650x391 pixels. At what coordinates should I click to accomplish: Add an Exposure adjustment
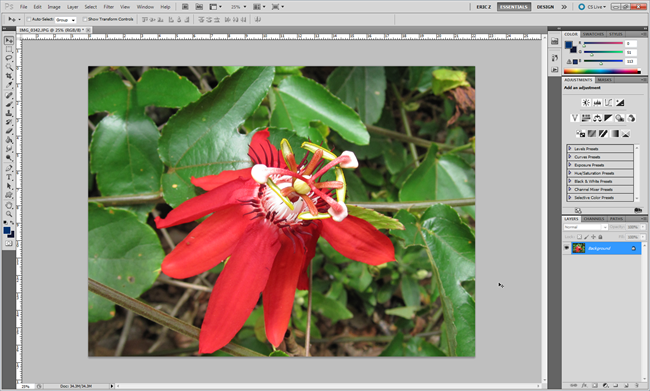620,102
